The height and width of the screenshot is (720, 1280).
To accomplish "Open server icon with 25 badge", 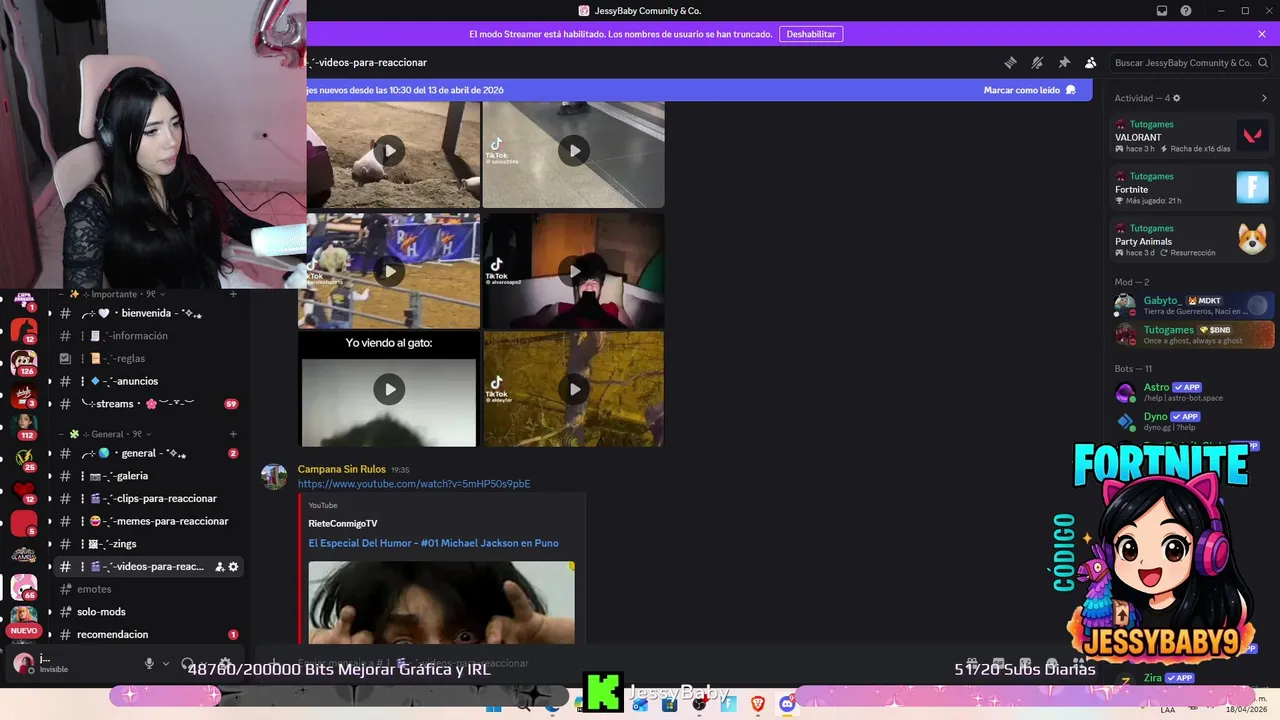I will pos(24,458).
